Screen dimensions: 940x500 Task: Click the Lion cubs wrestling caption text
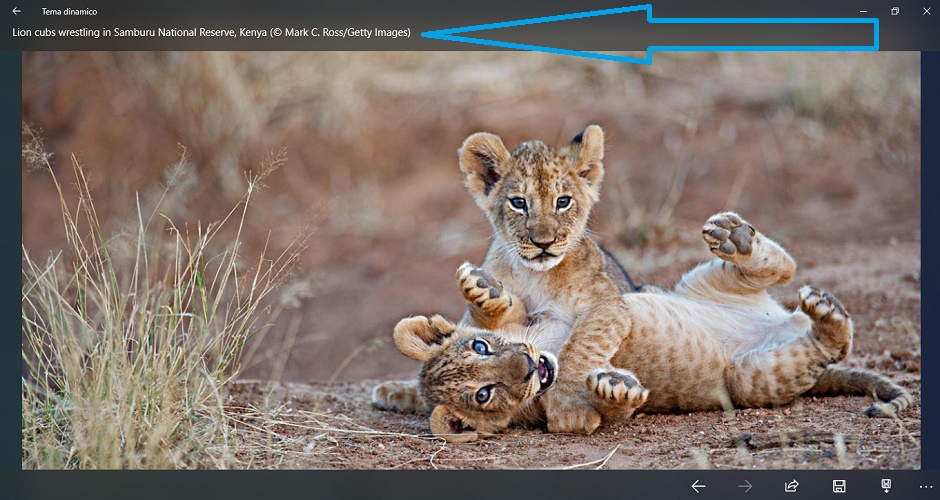212,32
